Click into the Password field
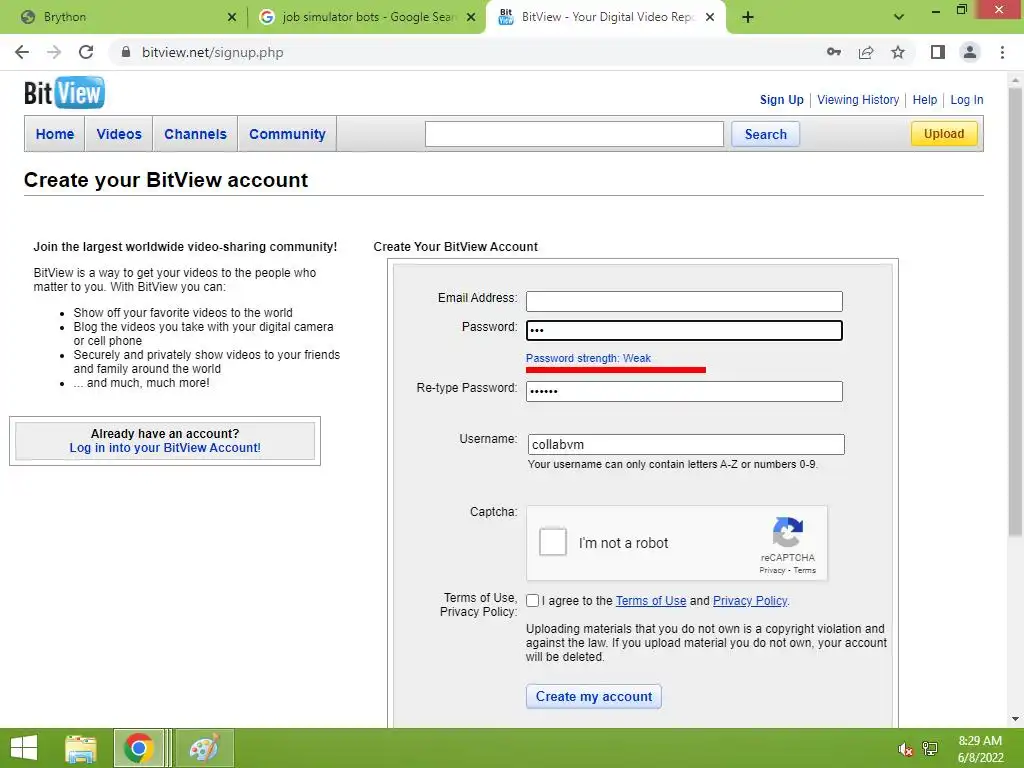The image size is (1024, 768). pyautogui.click(x=684, y=330)
